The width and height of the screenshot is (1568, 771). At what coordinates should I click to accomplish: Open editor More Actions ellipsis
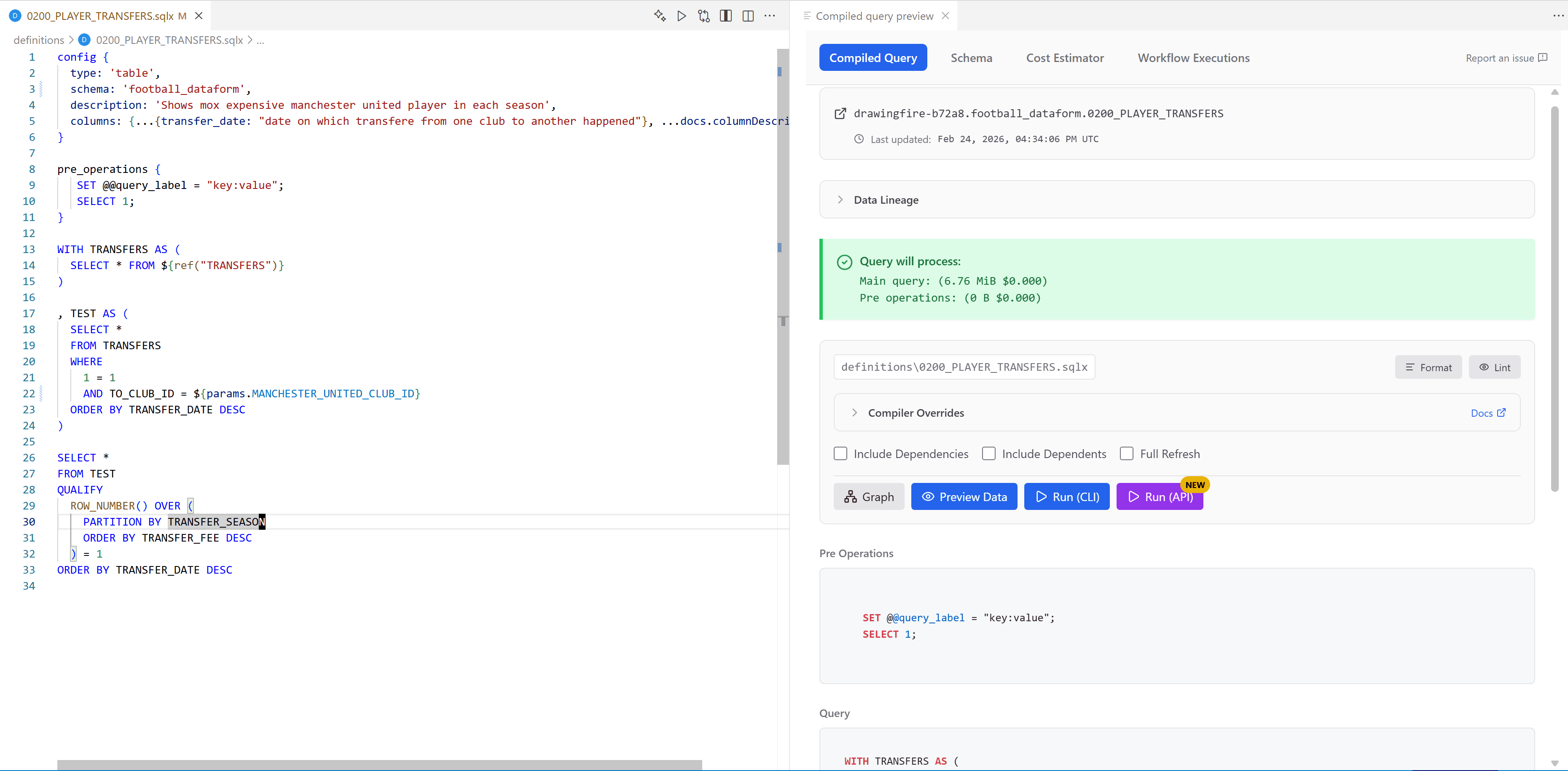pyautogui.click(x=770, y=16)
